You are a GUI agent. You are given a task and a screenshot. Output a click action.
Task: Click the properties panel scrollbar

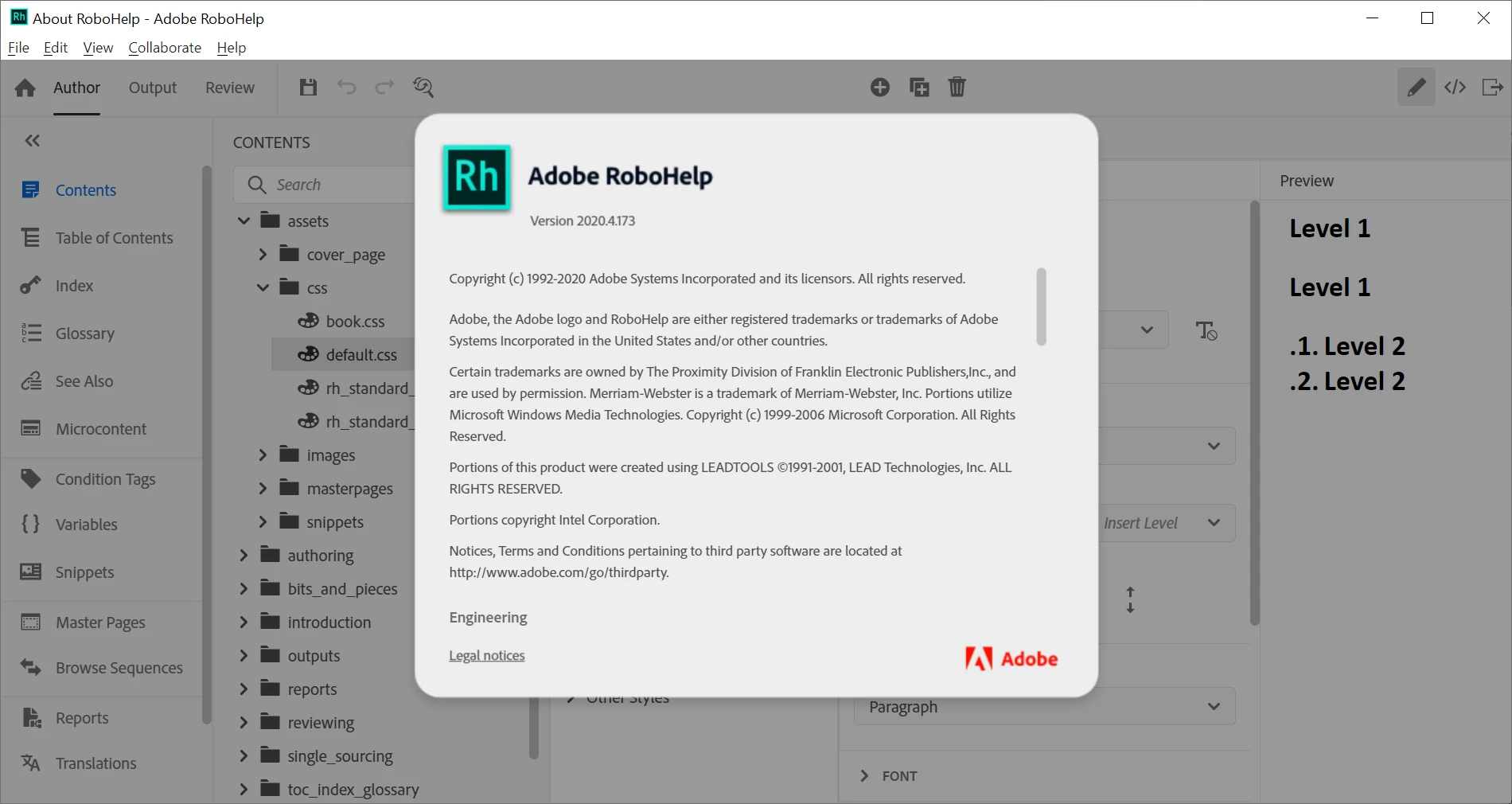(x=1254, y=413)
